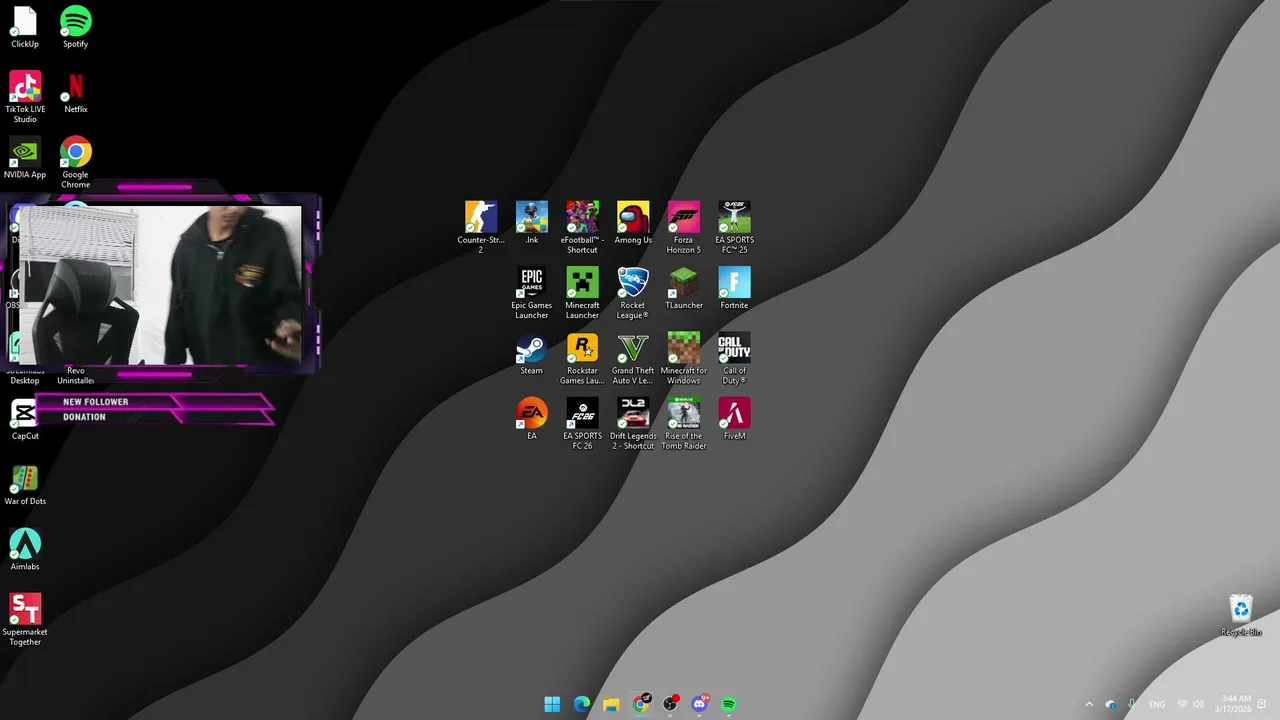This screenshot has width=1280, height=720.
Task: Open Spotify from the taskbar
Action: click(729, 704)
